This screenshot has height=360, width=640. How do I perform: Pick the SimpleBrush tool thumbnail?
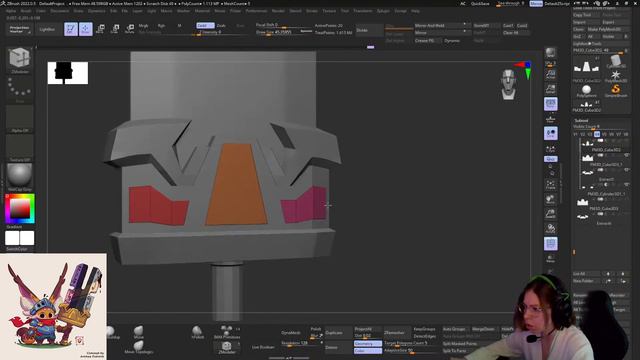(x=616, y=91)
